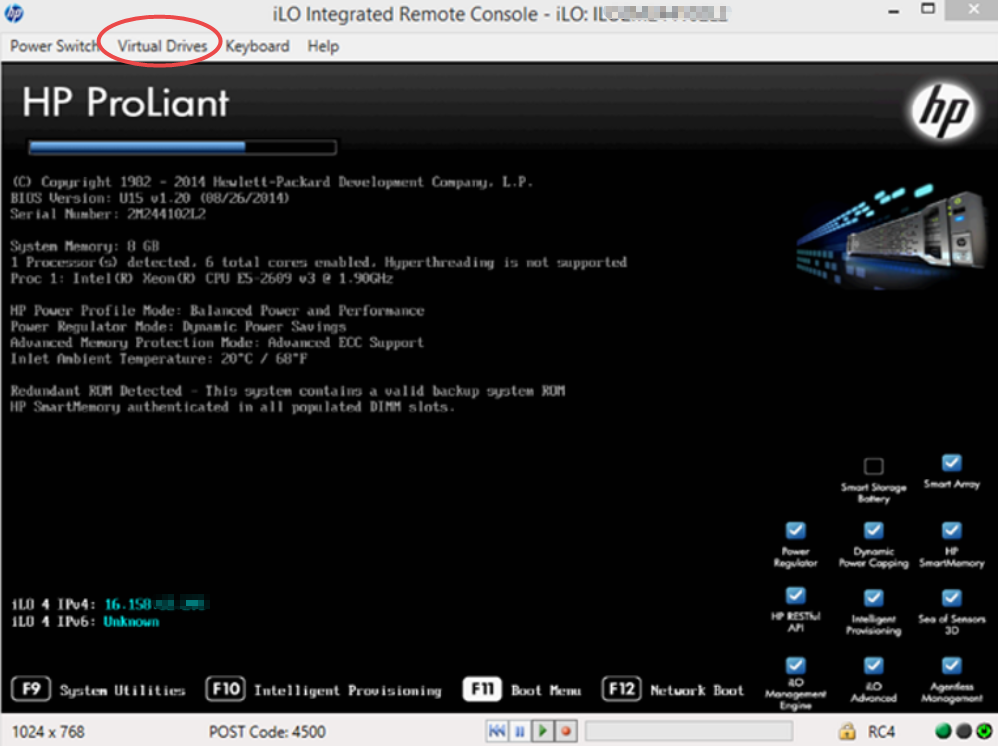Image resolution: width=998 pixels, height=746 pixels.
Task: Click the RC4 encryption label
Action: coord(881,731)
